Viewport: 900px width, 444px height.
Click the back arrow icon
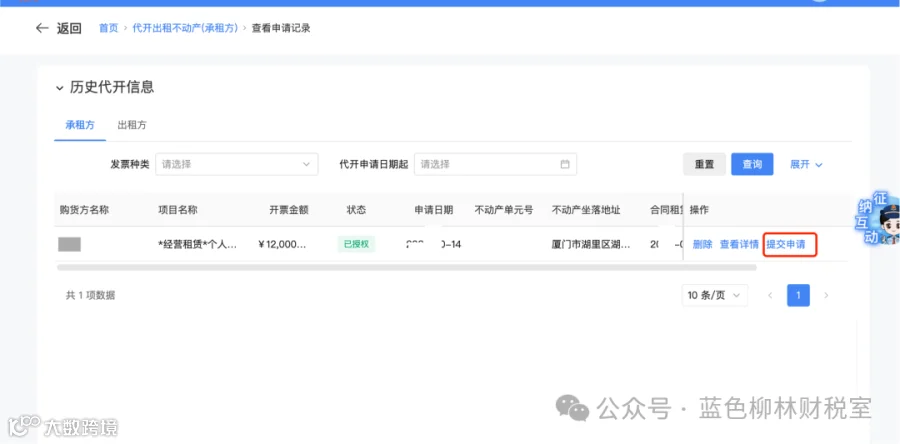tap(42, 28)
